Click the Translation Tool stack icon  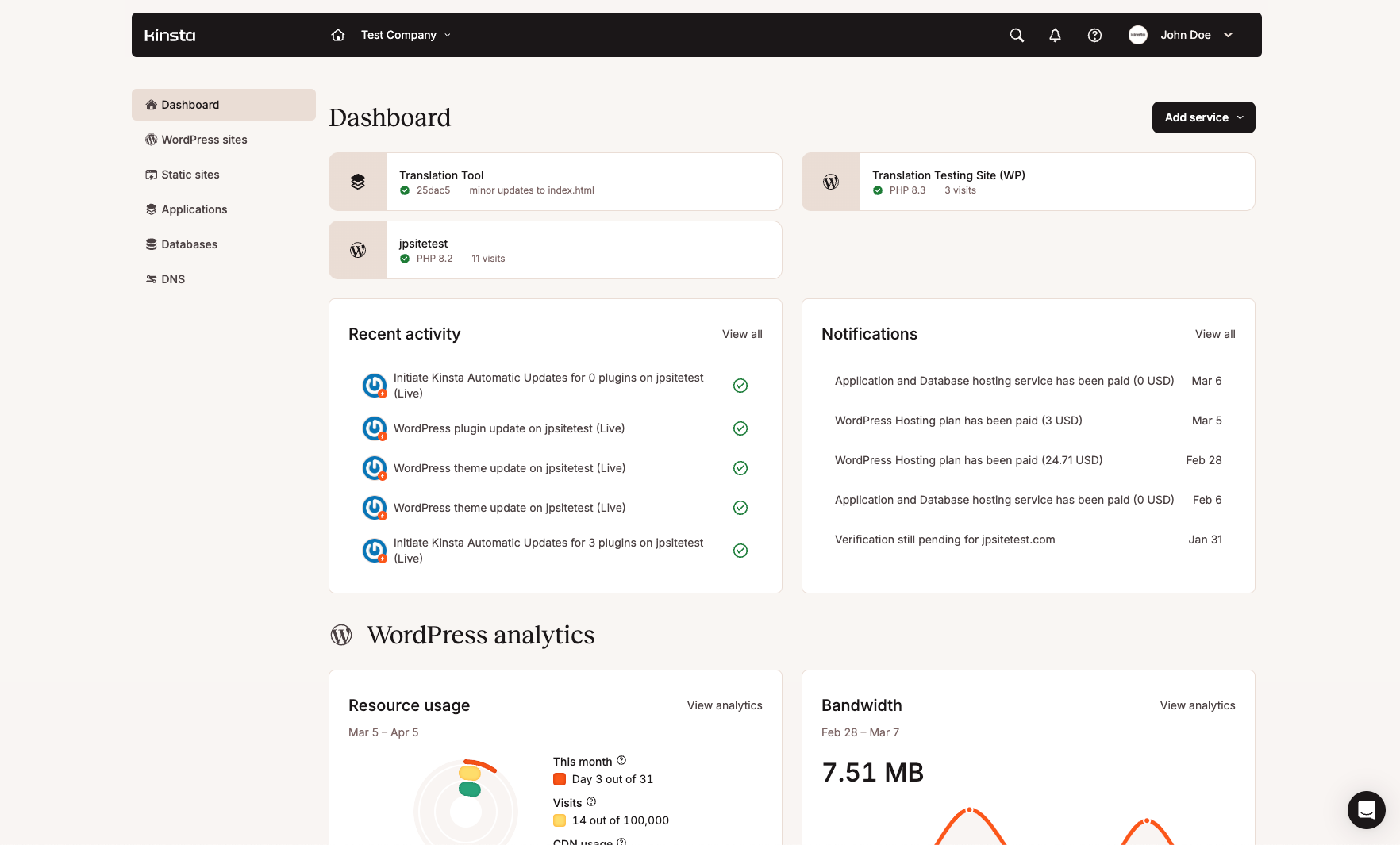358,182
